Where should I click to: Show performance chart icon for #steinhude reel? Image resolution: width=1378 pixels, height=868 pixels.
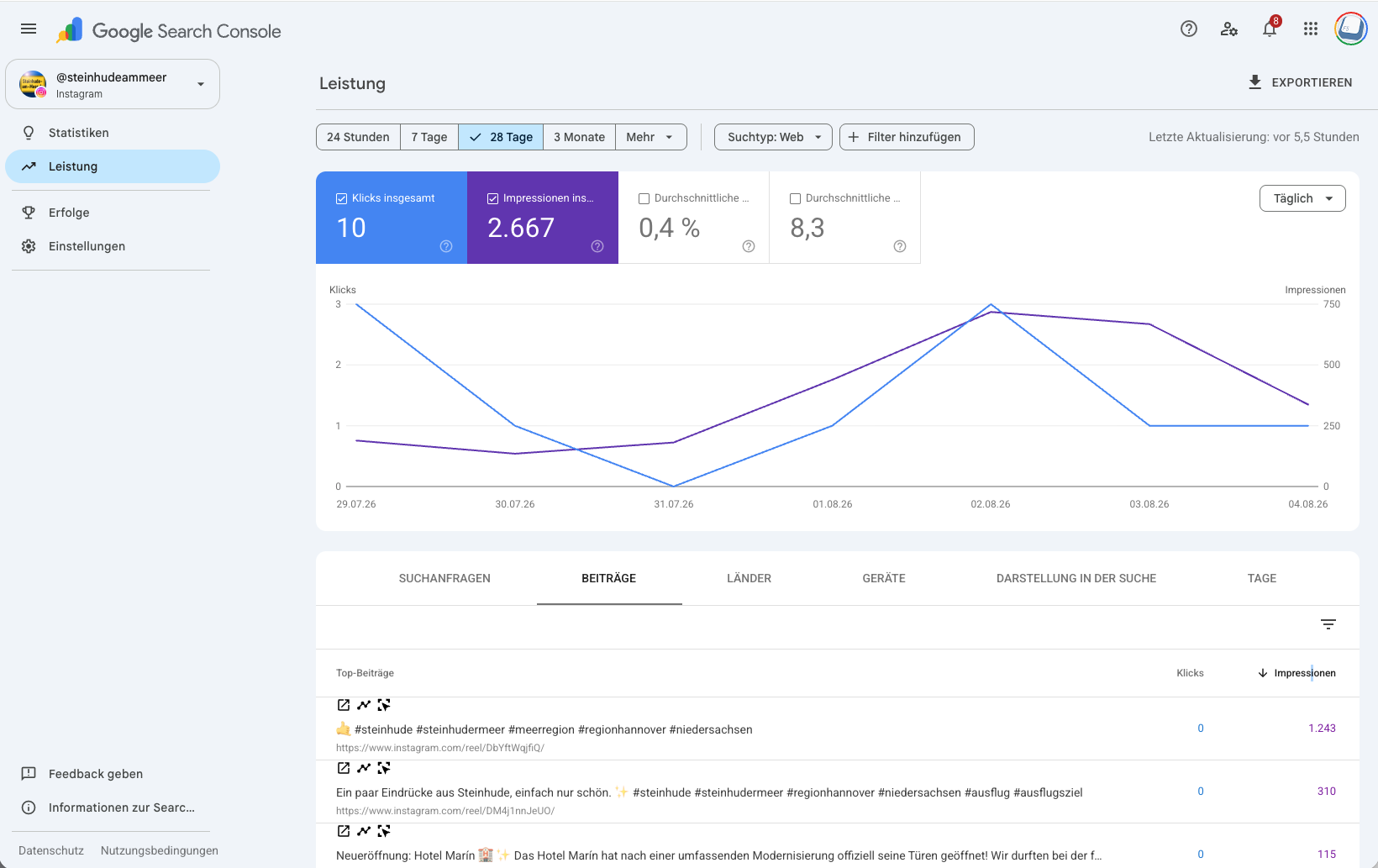(364, 705)
